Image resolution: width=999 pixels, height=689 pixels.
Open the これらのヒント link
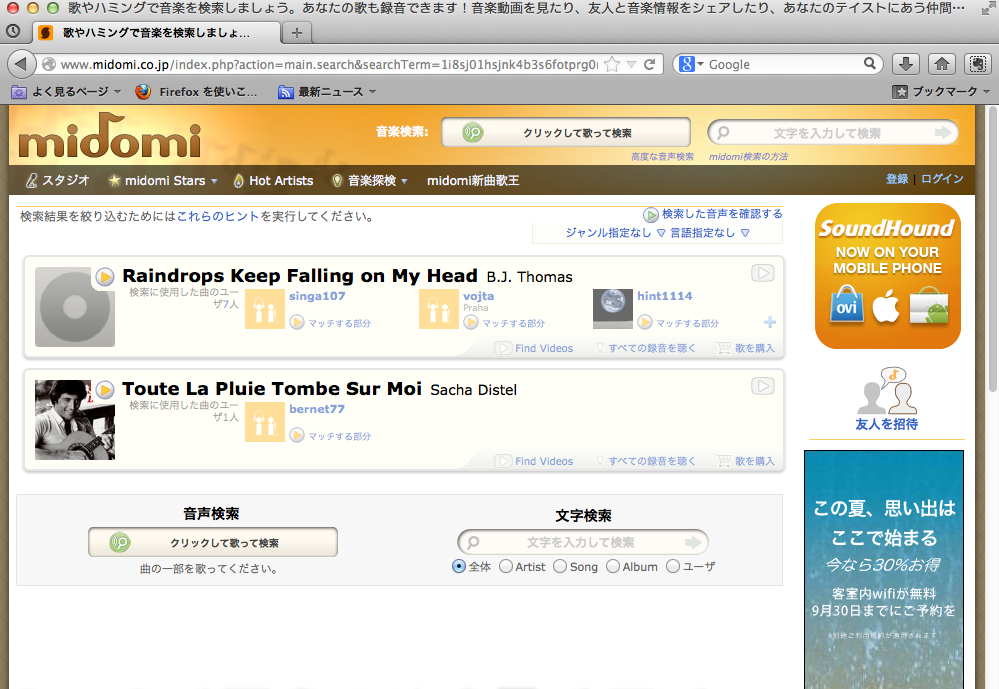point(218,216)
